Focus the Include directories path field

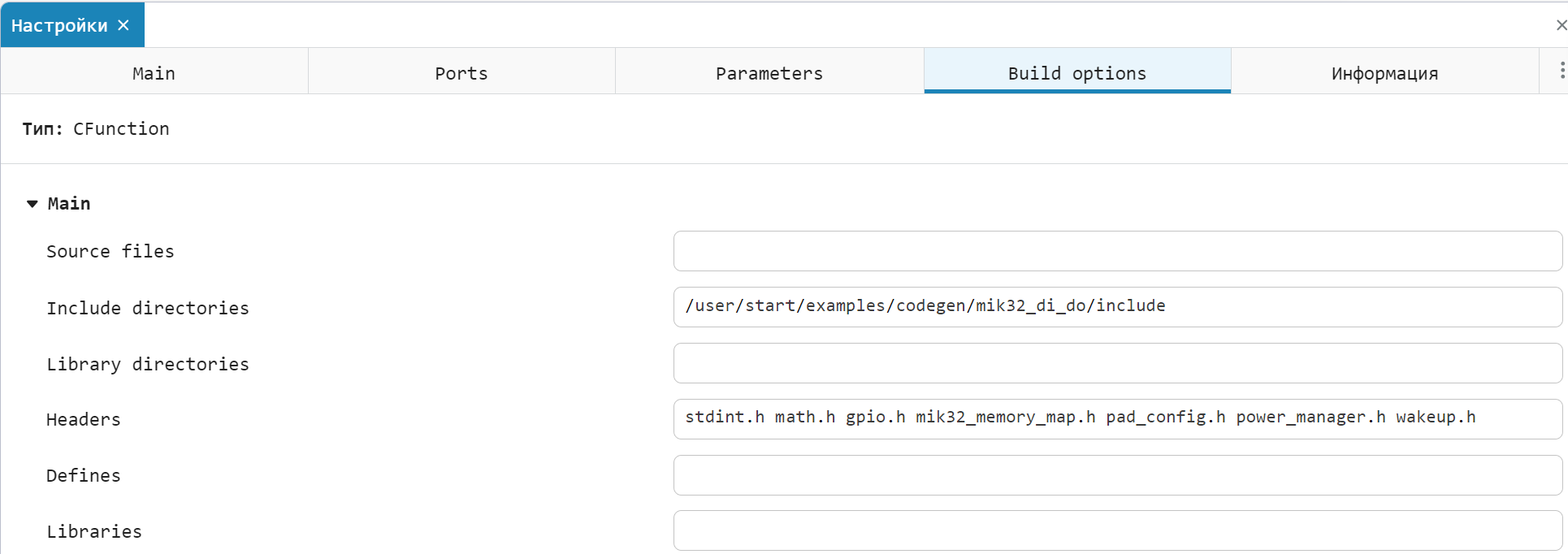pyautogui.click(x=1117, y=307)
